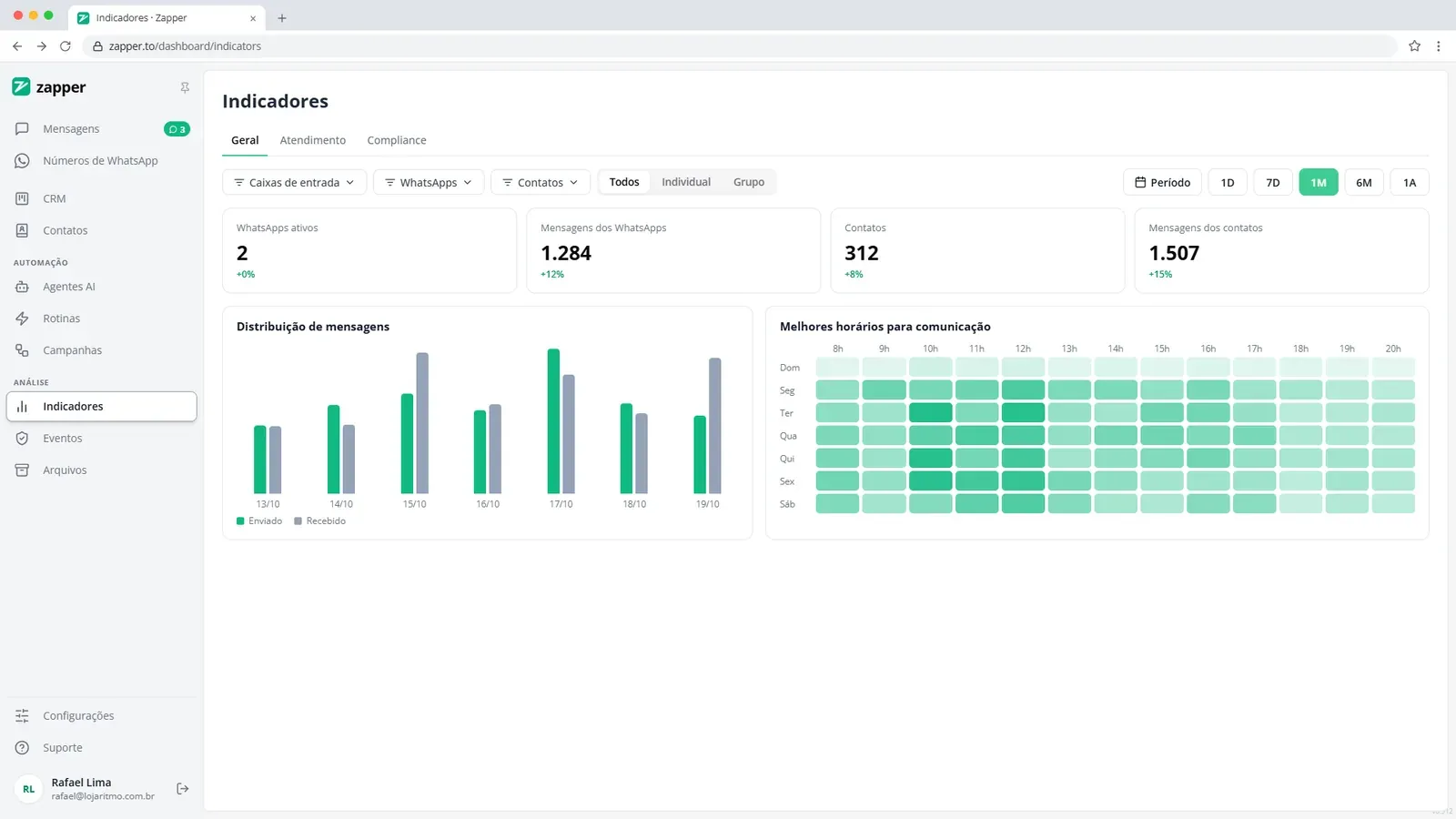
Task: Open the Período date picker
Action: pyautogui.click(x=1163, y=183)
